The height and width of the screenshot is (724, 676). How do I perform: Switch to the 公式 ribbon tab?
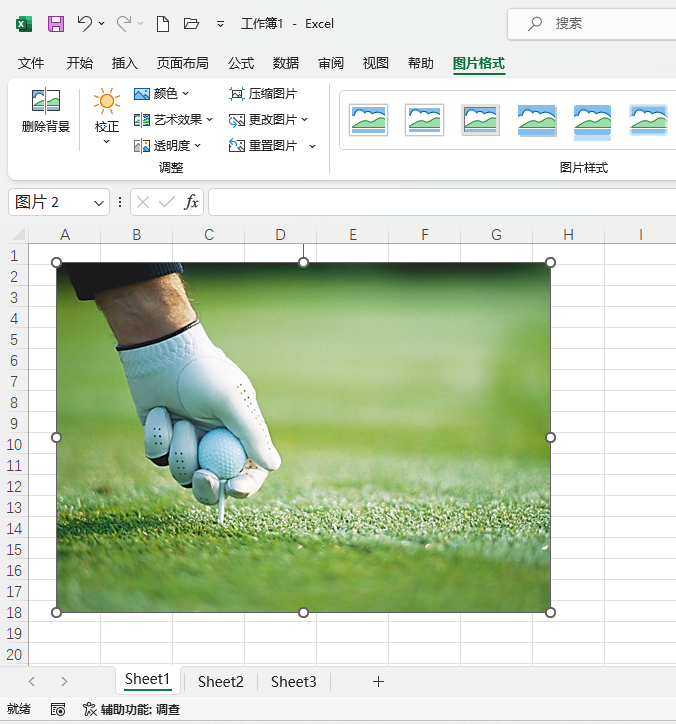pos(241,63)
